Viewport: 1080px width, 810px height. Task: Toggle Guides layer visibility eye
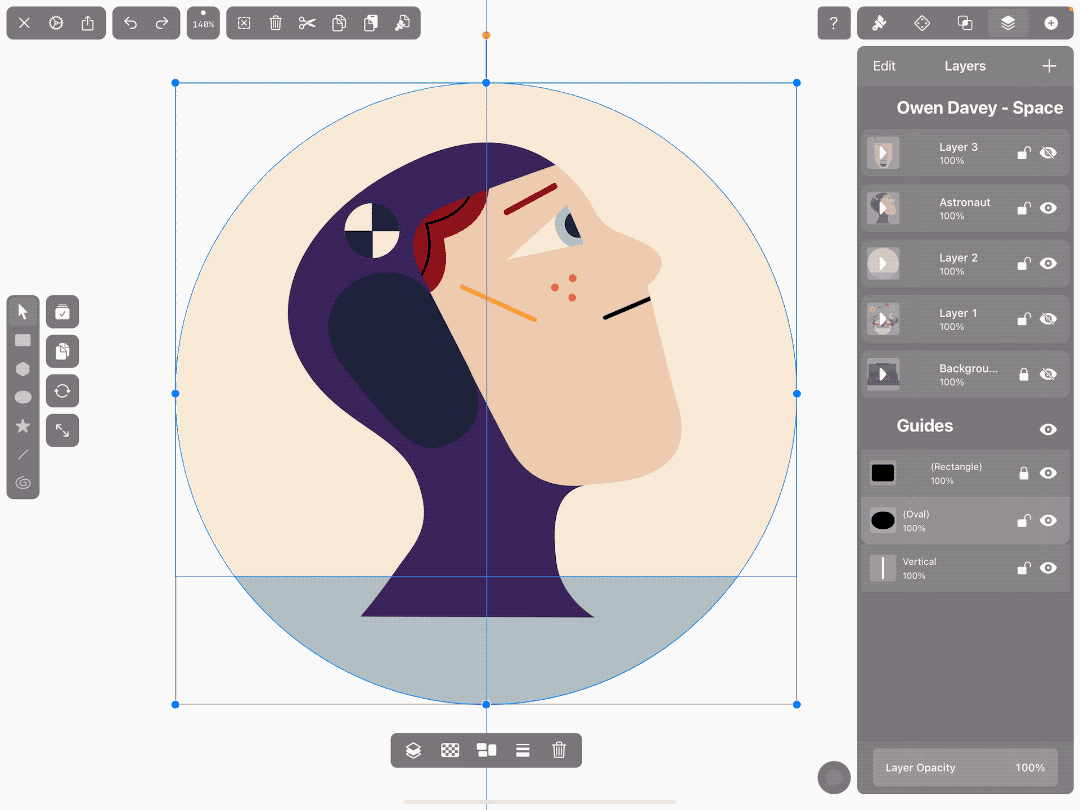click(1048, 429)
